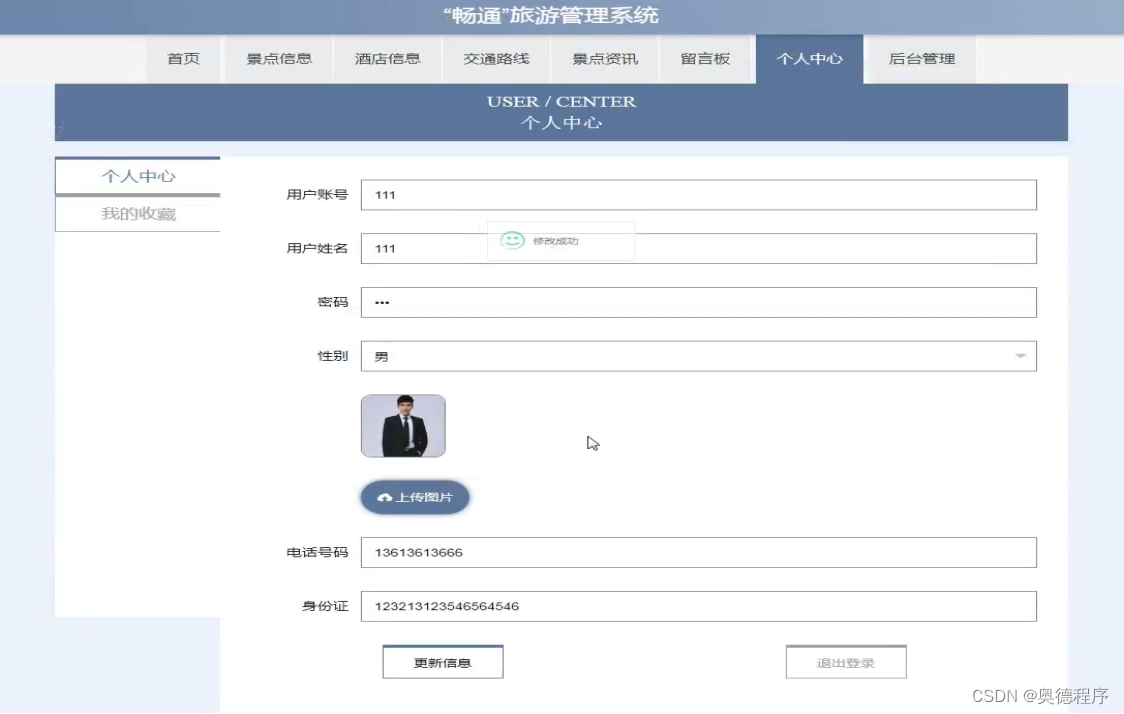
Task: Switch to the 首页 tab
Action: click(183, 59)
